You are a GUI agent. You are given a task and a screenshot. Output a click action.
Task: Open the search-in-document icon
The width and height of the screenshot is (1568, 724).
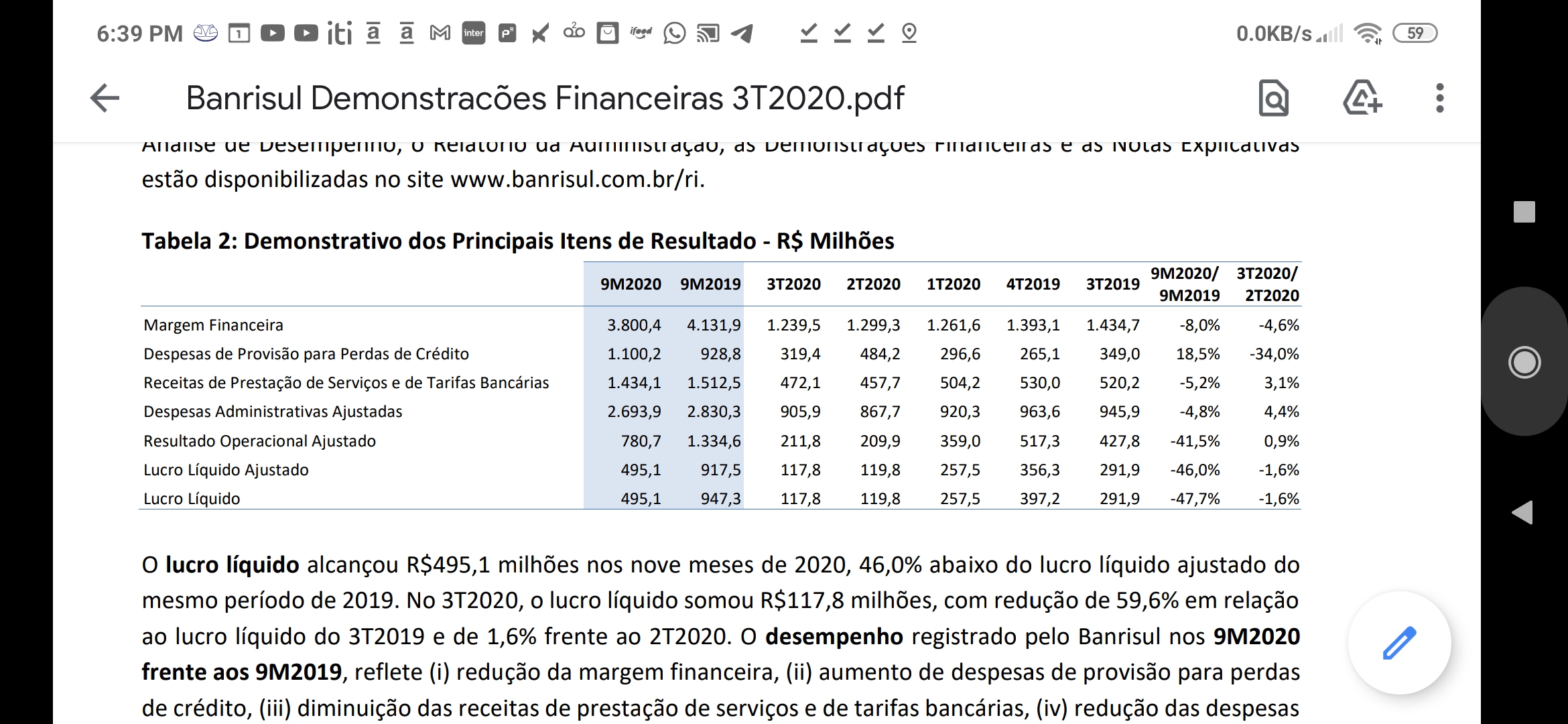1273,99
